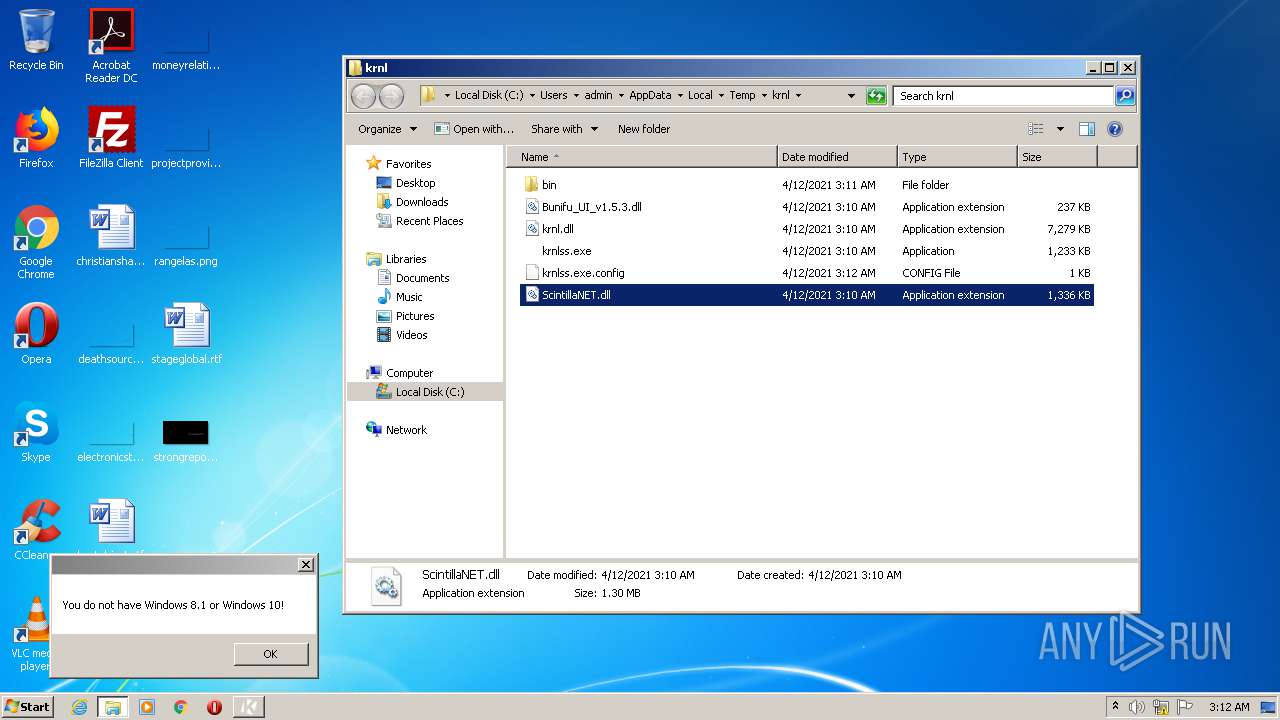
Task: Open Downloads in the Favorites list
Action: pos(421,202)
